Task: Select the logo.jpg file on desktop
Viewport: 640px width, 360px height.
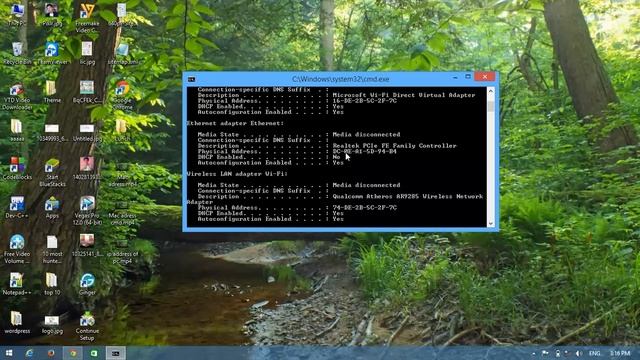Action: click(x=52, y=324)
